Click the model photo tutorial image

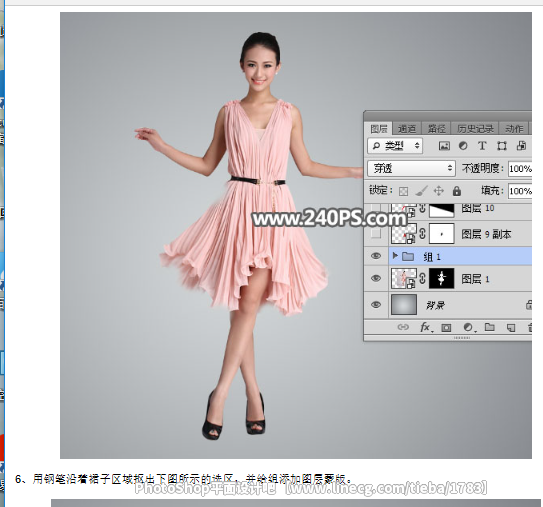pos(296,235)
